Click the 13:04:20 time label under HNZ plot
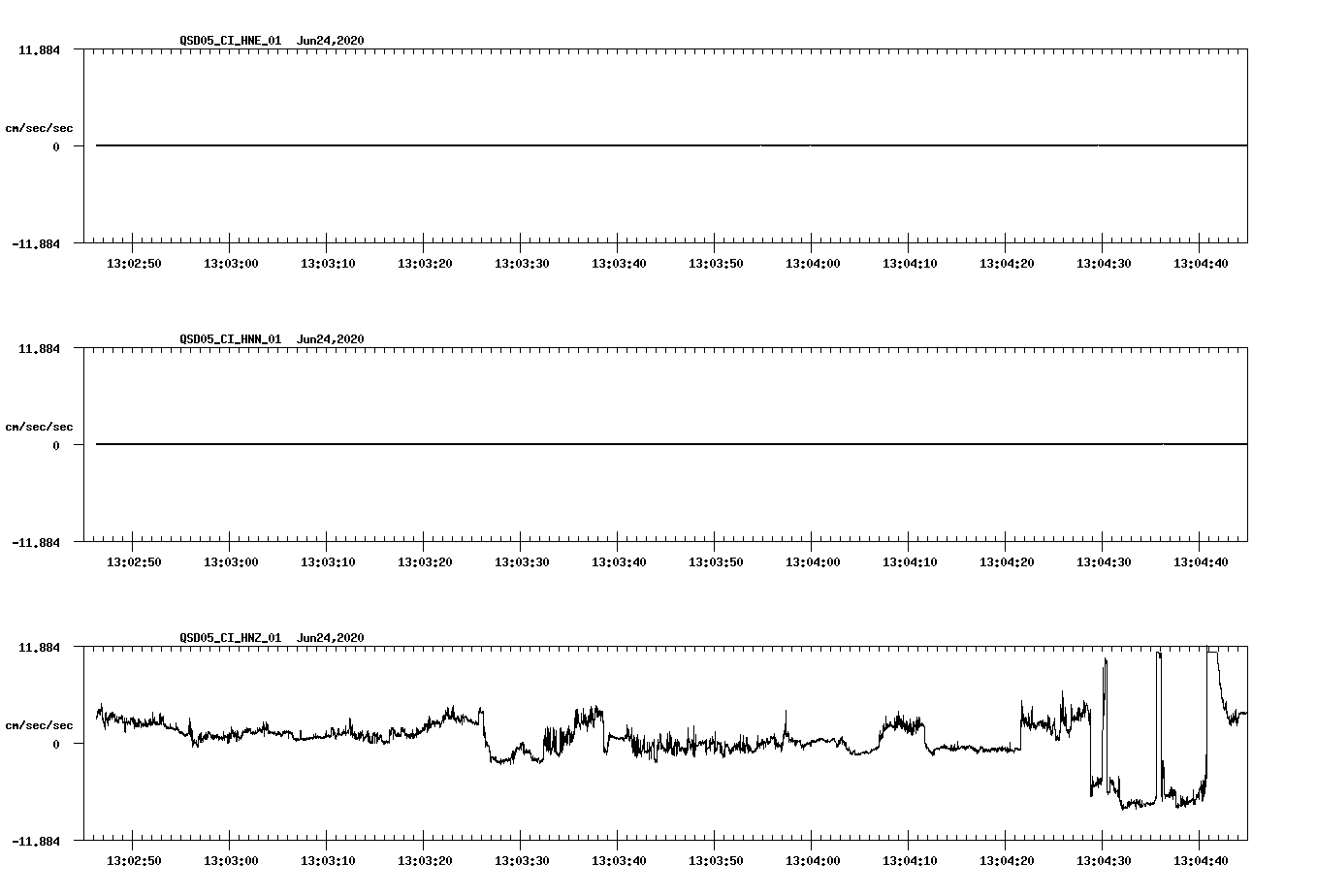This screenshot has height=896, width=1317. pyautogui.click(x=1007, y=861)
